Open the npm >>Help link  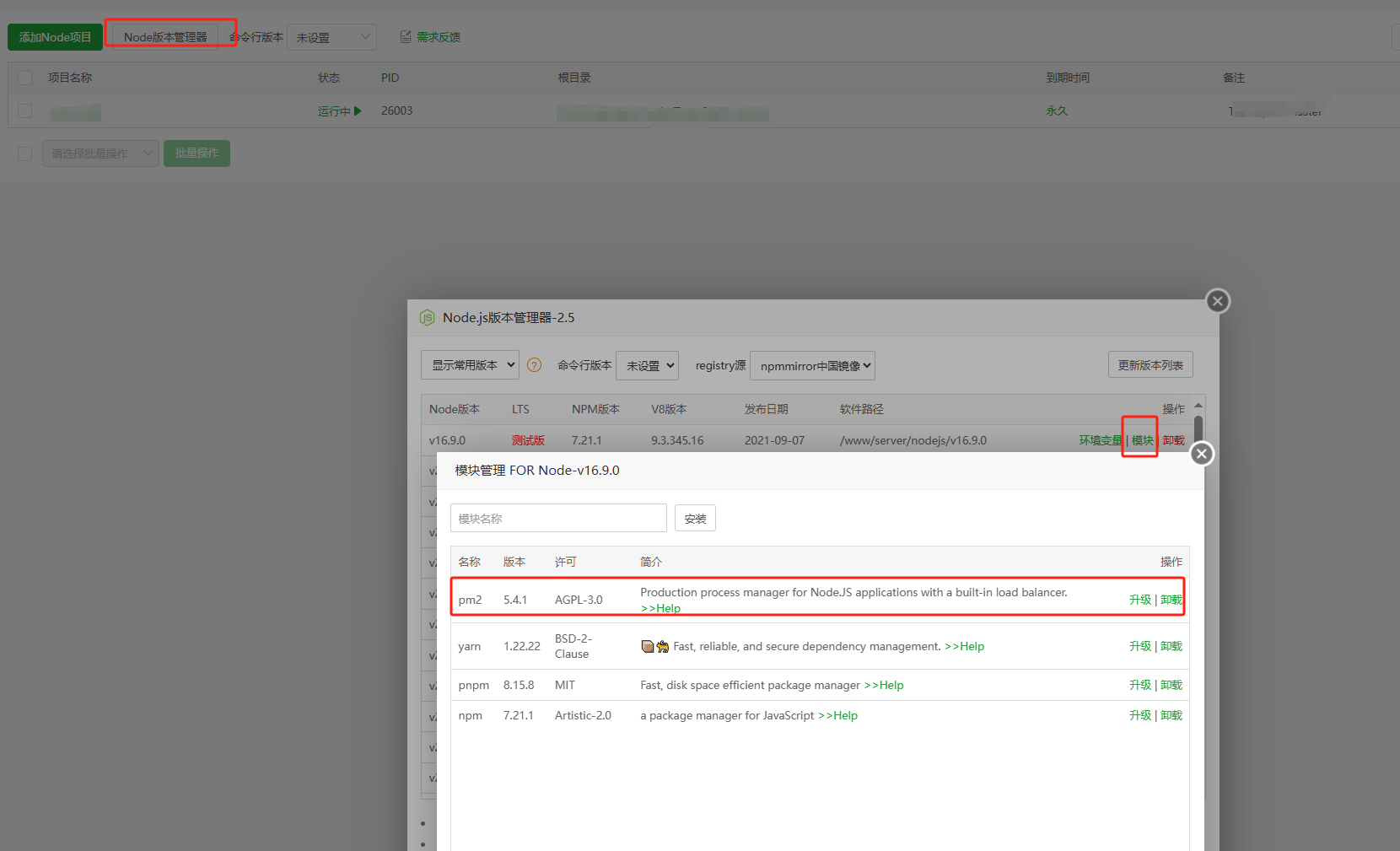pos(837,715)
